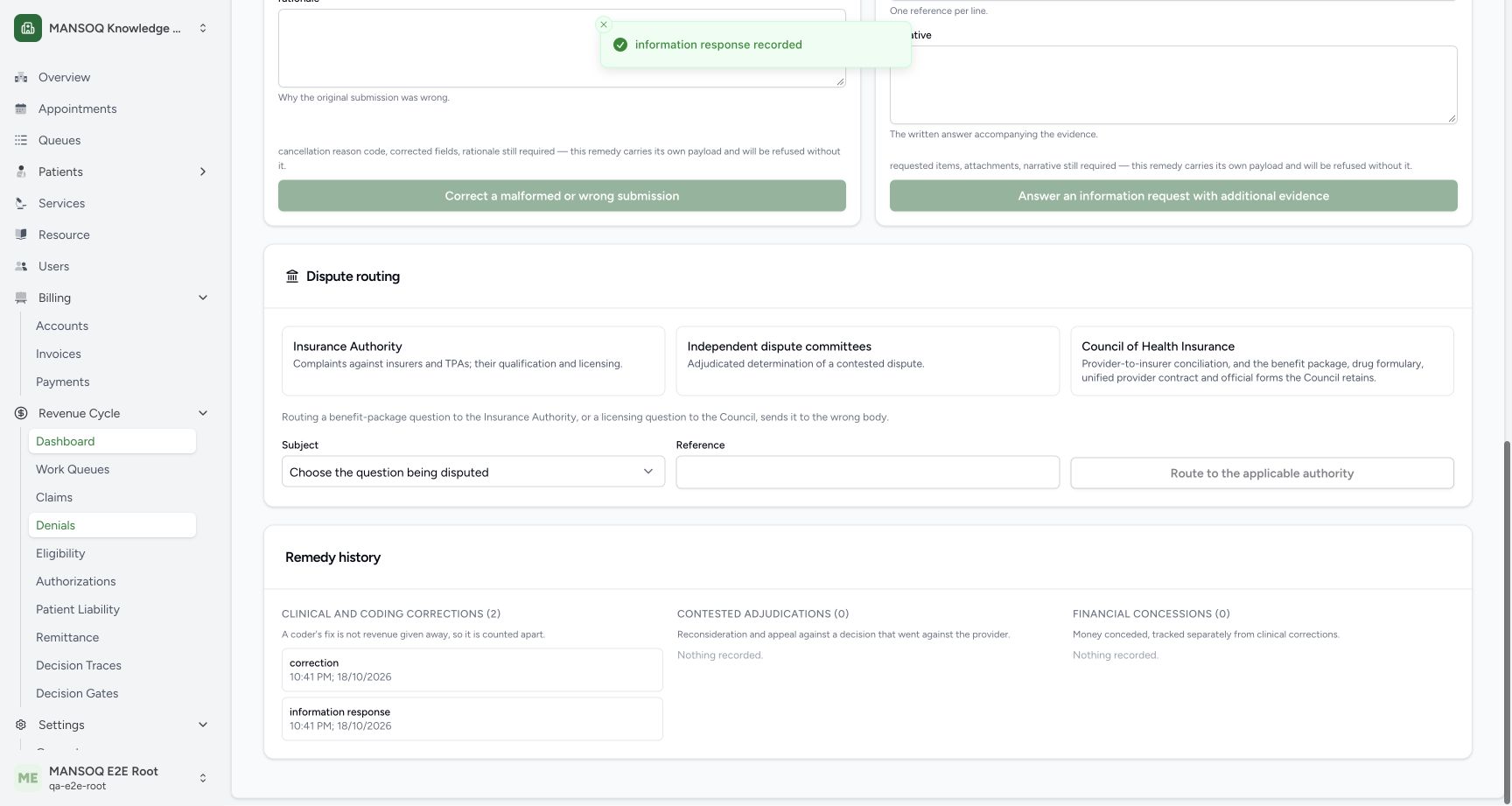Select the correction remedy history entry
Image resolution: width=1512 pixels, height=806 pixels.
tap(472, 670)
